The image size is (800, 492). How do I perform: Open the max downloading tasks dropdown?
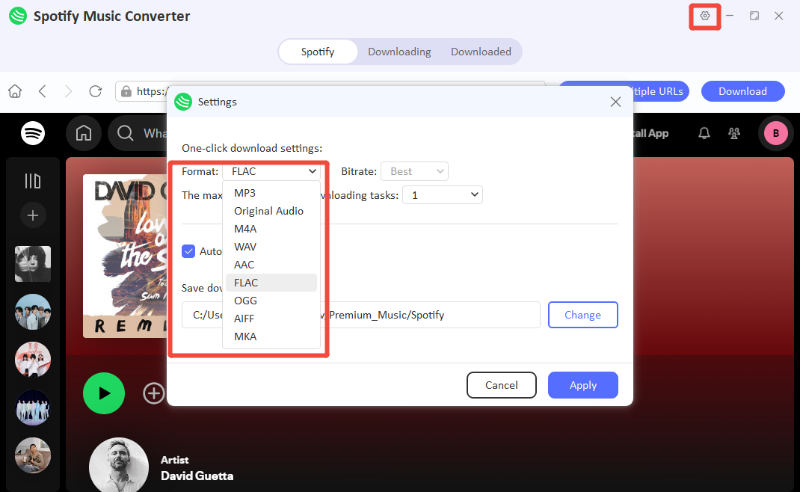443,195
